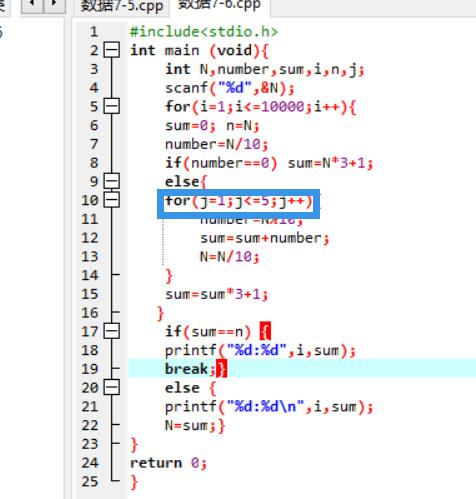The image size is (476, 499).
Task: Collapse the inner for fold at line 10
Action: pos(111,200)
